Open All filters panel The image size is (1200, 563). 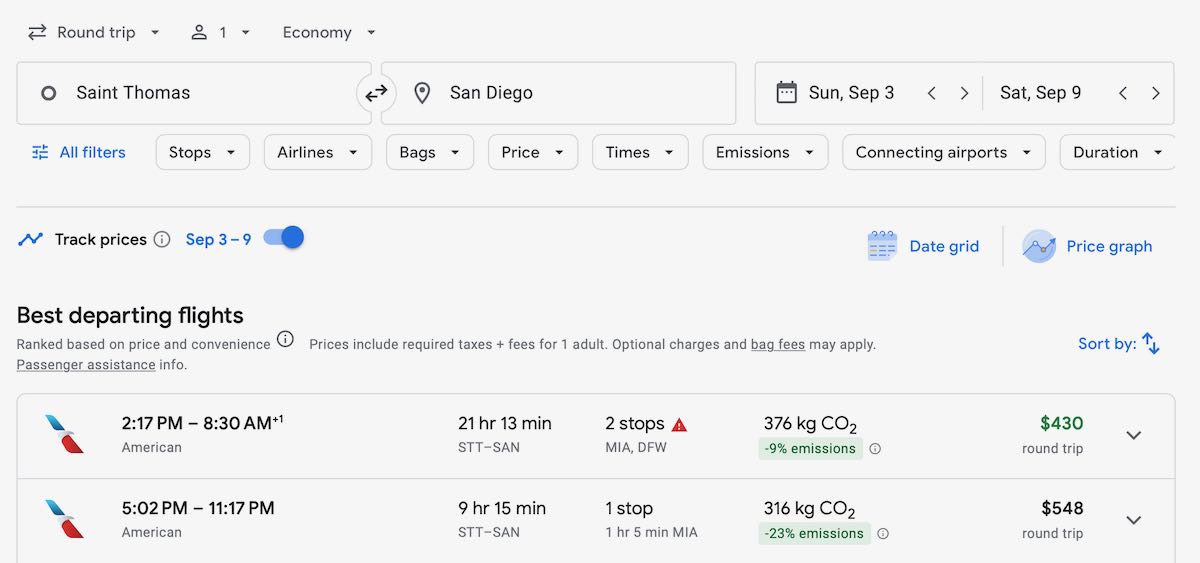click(x=78, y=152)
